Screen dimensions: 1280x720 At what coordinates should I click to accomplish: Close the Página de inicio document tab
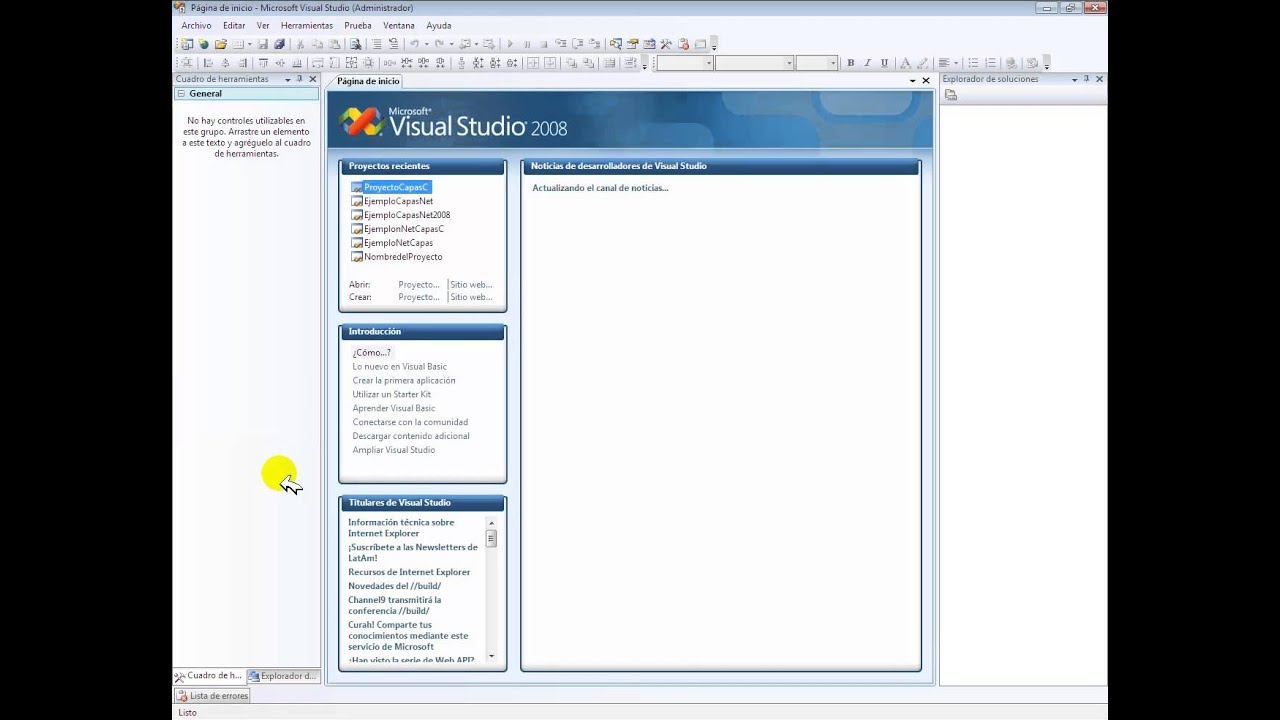click(x=926, y=80)
